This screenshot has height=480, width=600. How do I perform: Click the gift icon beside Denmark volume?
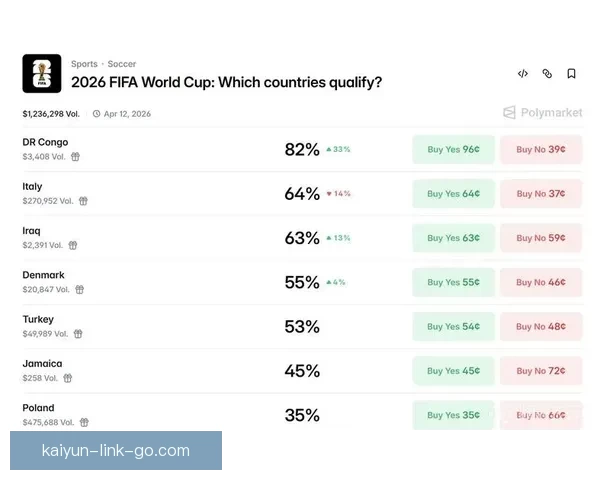click(x=80, y=290)
